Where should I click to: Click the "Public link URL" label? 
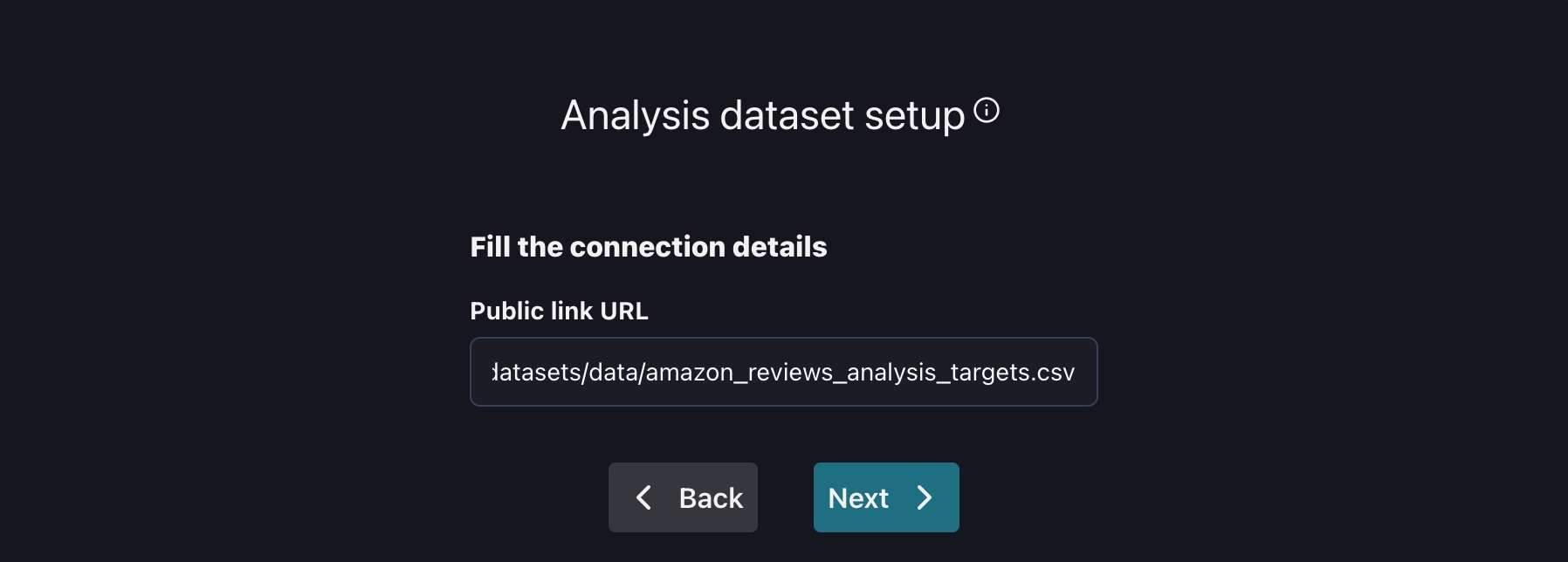(559, 311)
